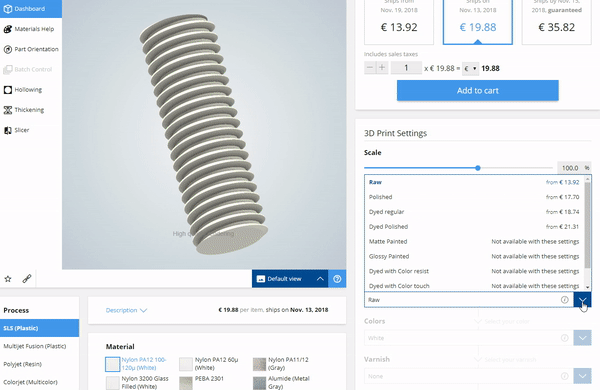Open the Part Orientation tool
The height and width of the screenshot is (390, 600).
(x=31, y=49)
